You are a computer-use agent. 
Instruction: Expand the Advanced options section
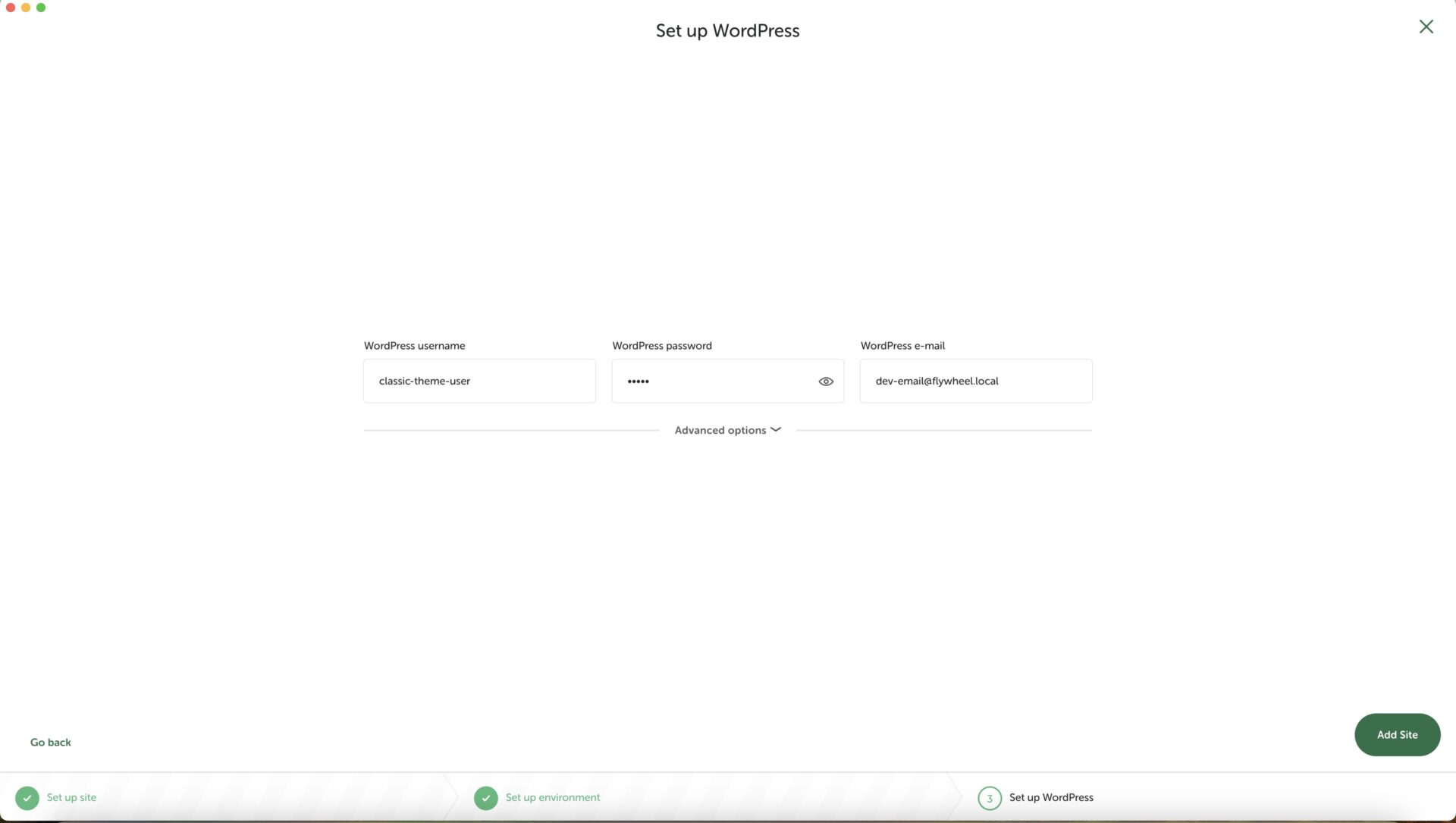click(x=727, y=430)
